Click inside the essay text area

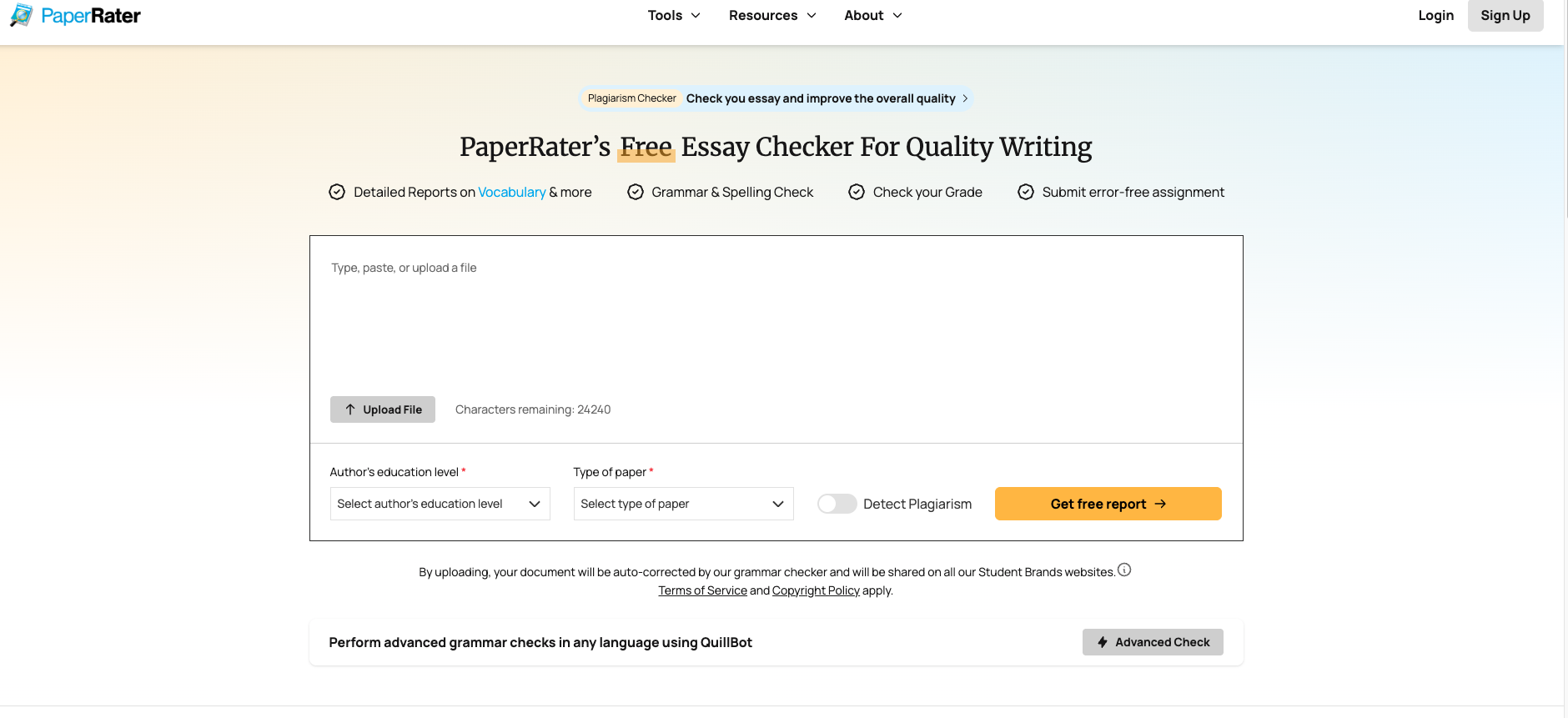(x=776, y=325)
